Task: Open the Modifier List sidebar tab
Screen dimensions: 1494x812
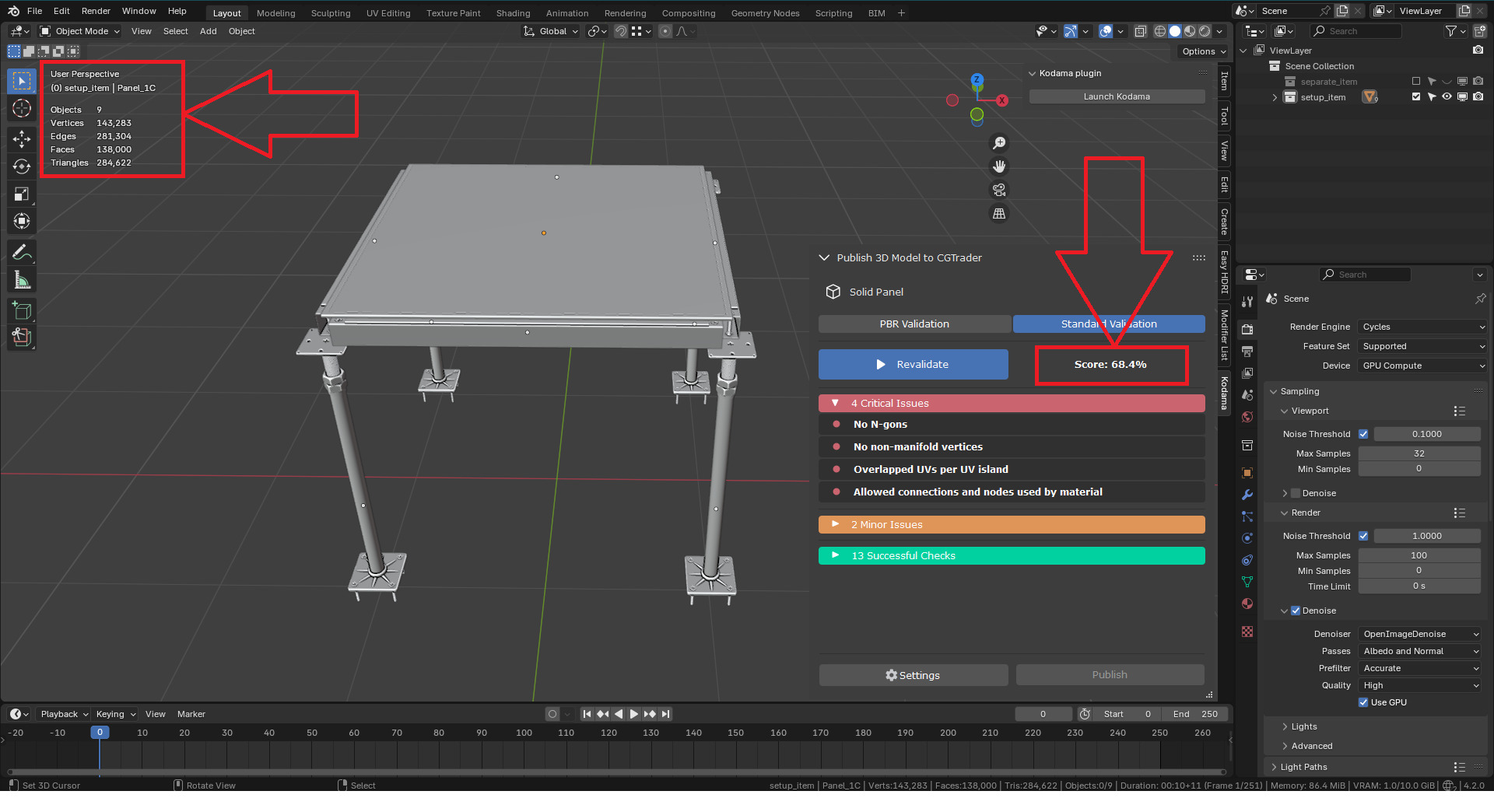Action: tap(1224, 335)
